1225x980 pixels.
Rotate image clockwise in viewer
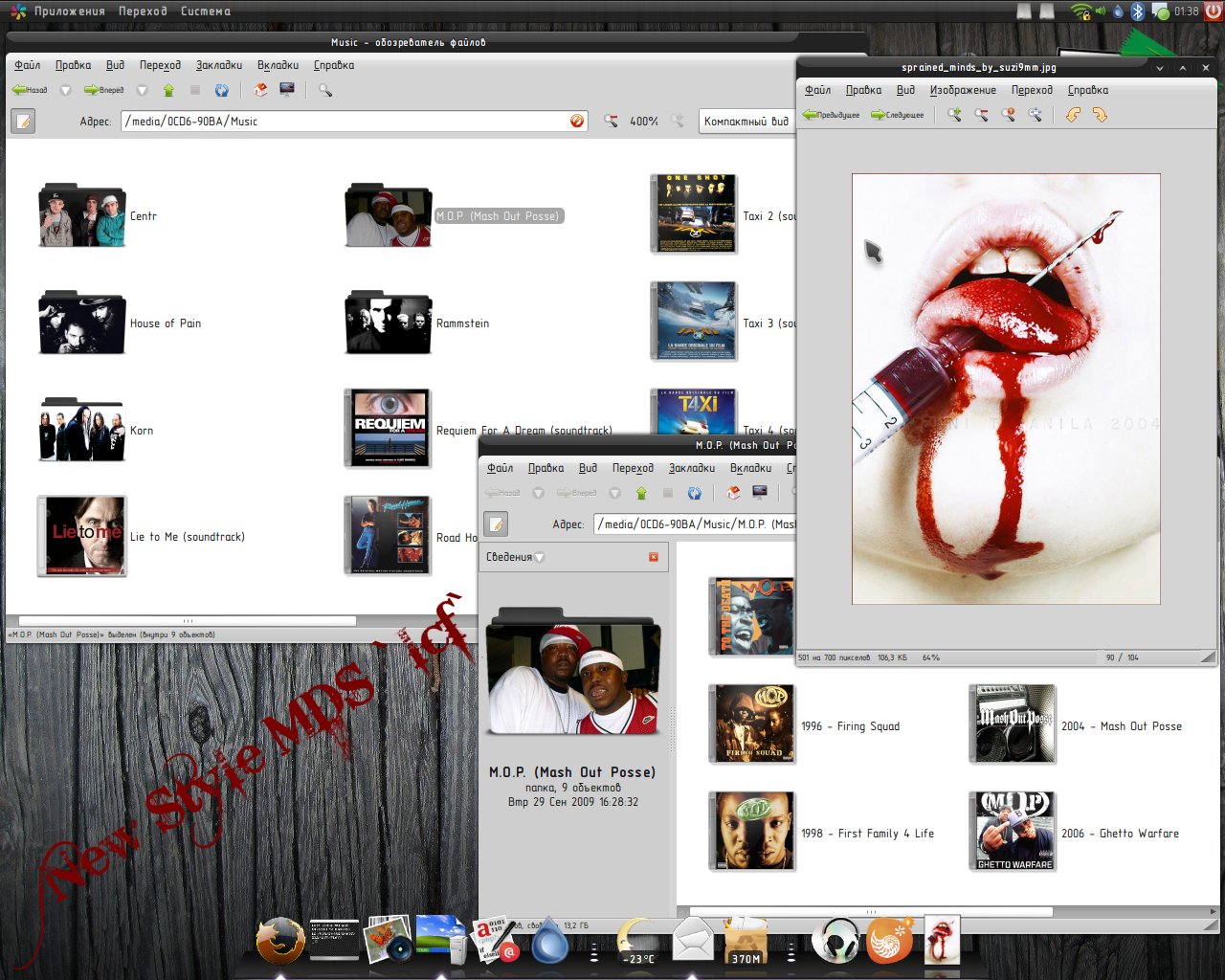(1100, 115)
